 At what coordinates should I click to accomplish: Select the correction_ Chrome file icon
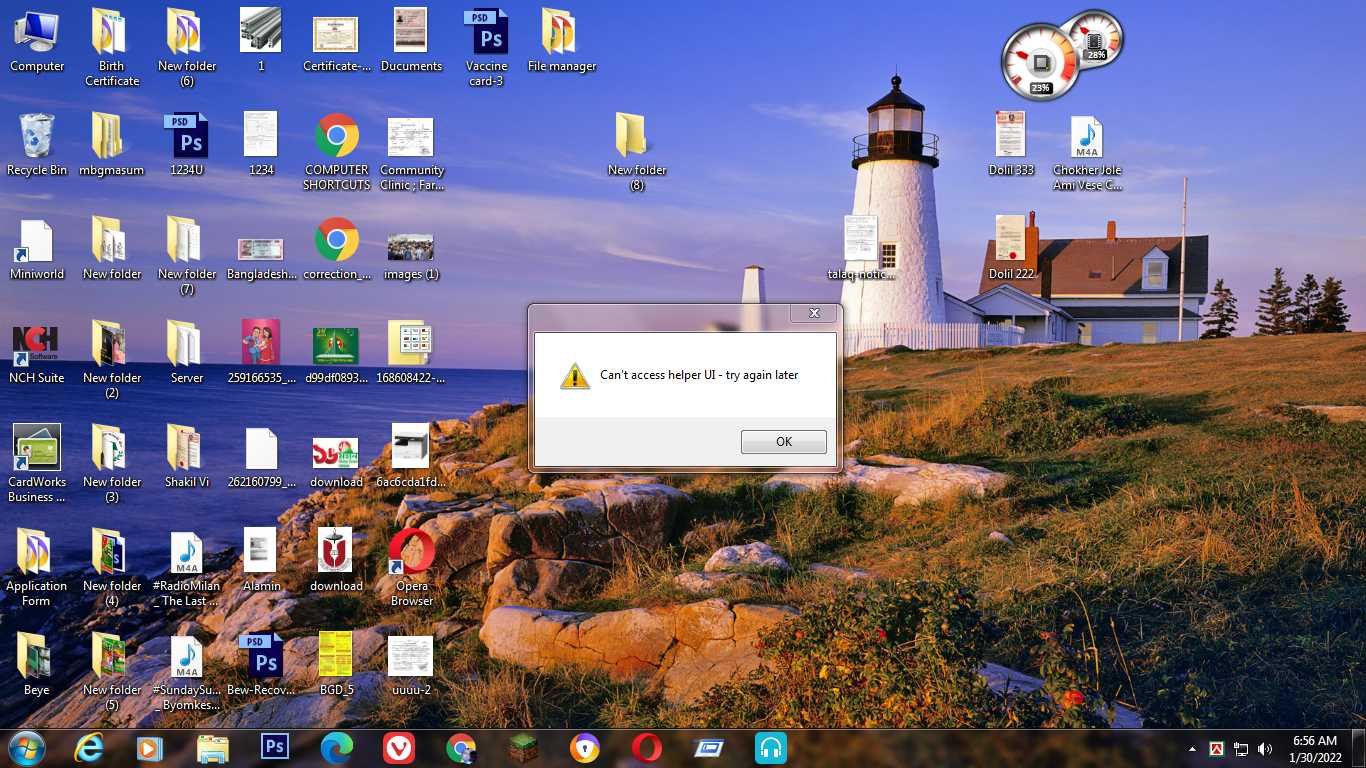(337, 248)
